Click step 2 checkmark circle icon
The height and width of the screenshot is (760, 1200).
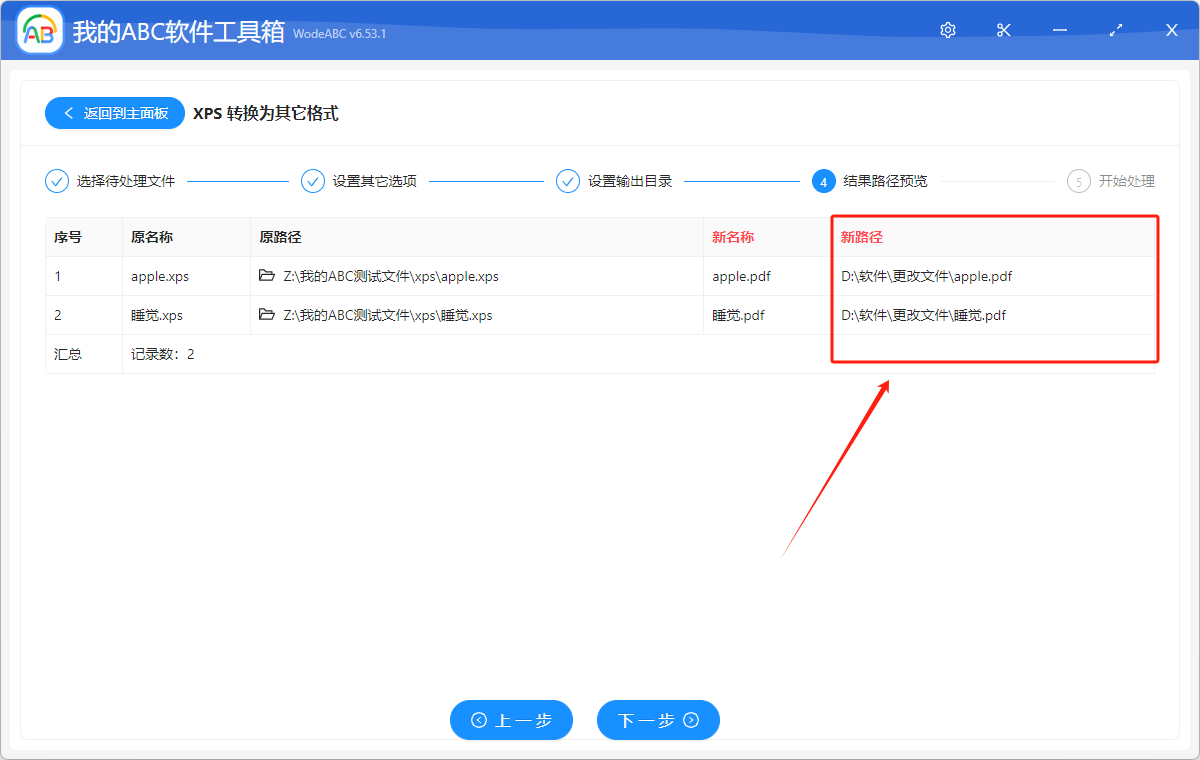pos(313,181)
